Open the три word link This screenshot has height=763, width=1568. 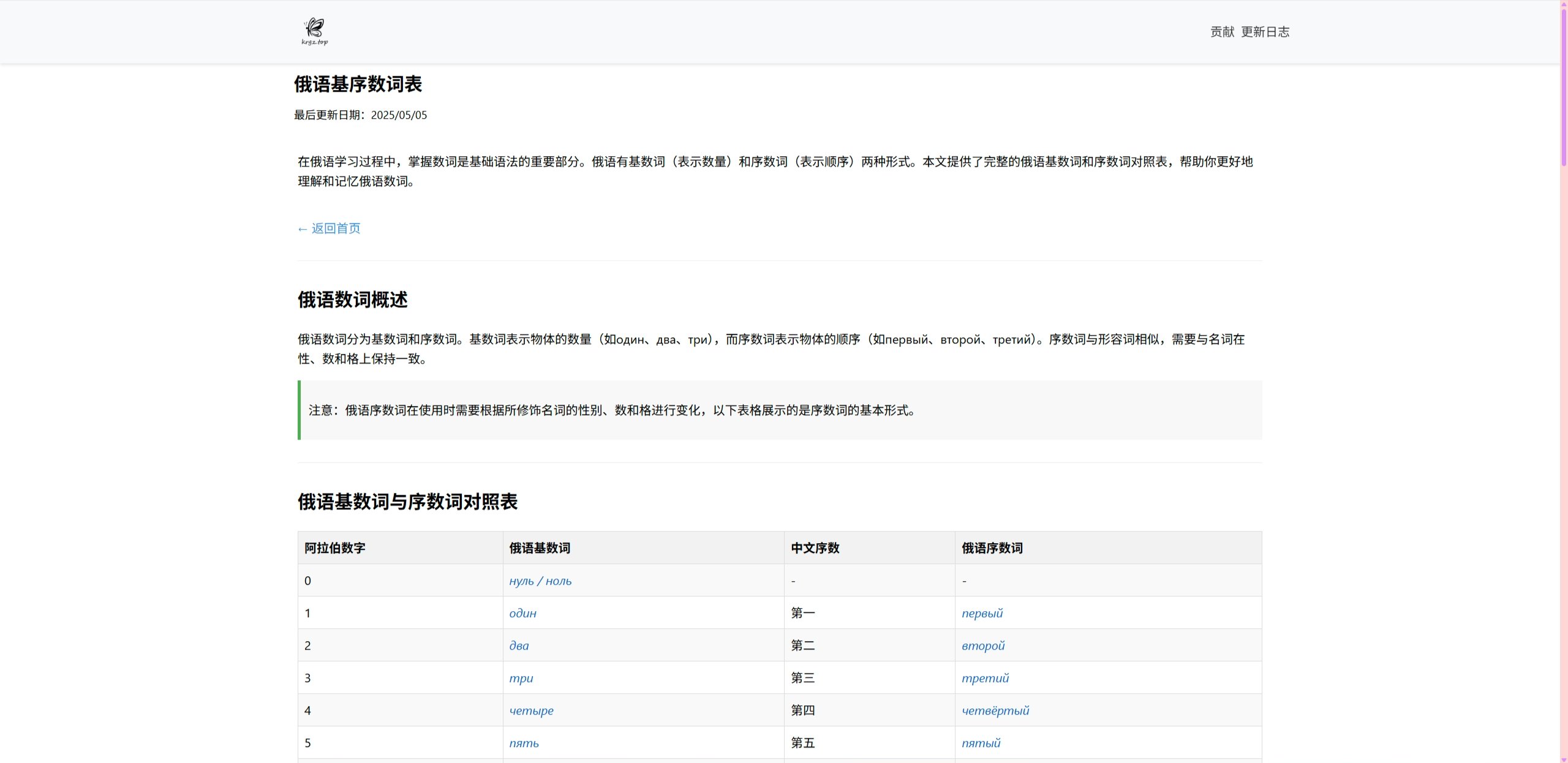tap(521, 678)
